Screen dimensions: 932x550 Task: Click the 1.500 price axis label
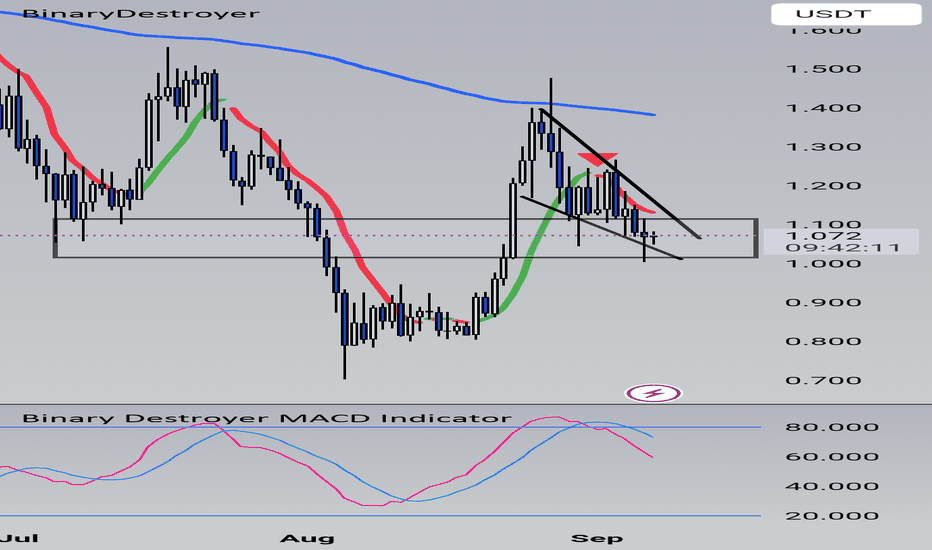pyautogui.click(x=823, y=69)
